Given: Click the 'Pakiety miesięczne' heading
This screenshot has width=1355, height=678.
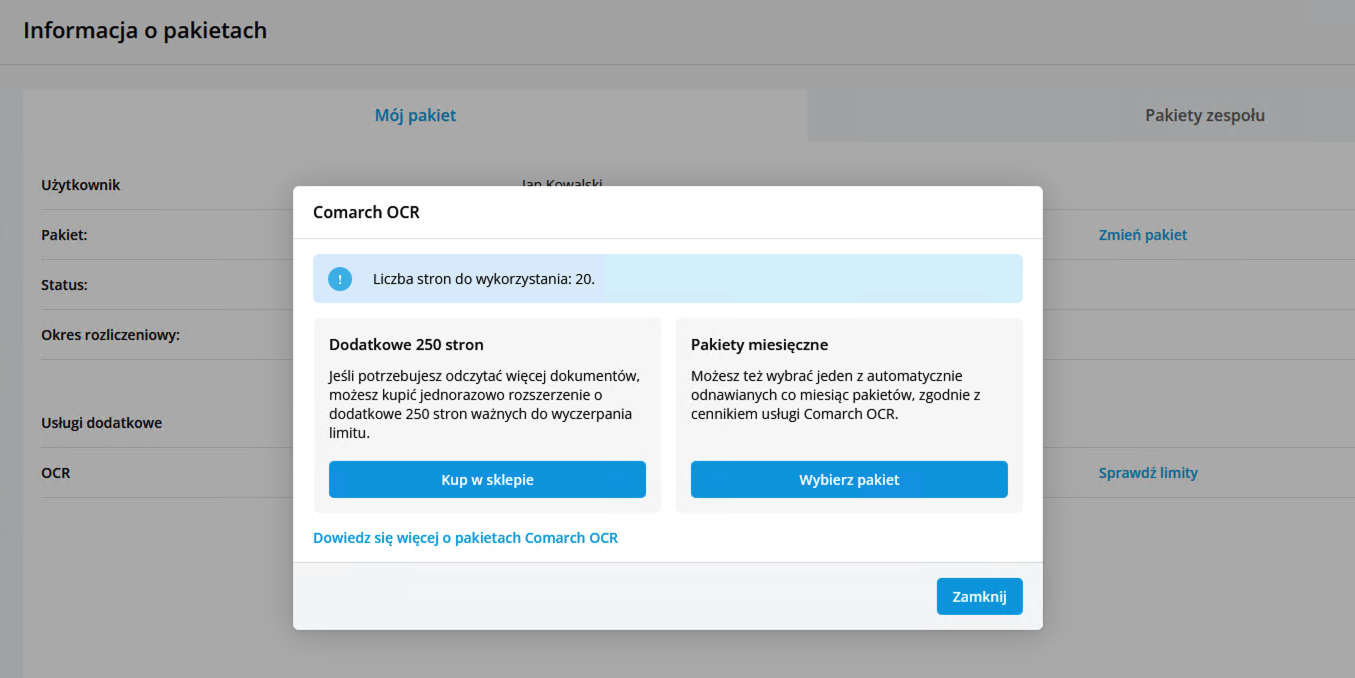Looking at the screenshot, I should [759, 345].
